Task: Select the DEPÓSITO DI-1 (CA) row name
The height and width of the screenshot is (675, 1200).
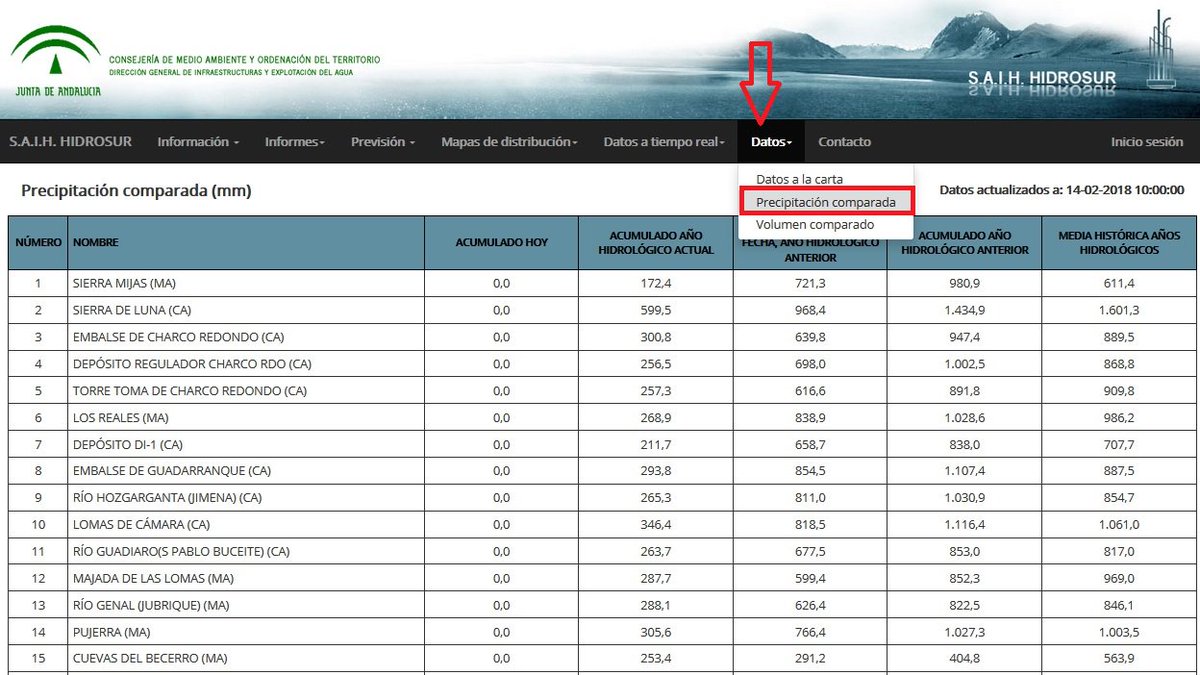Action: [x=128, y=444]
